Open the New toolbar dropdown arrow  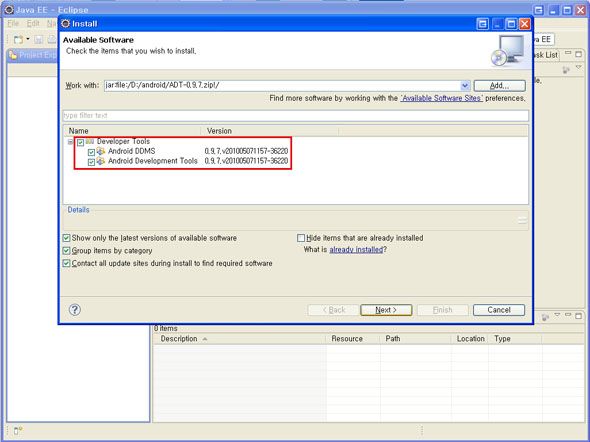tap(27, 39)
